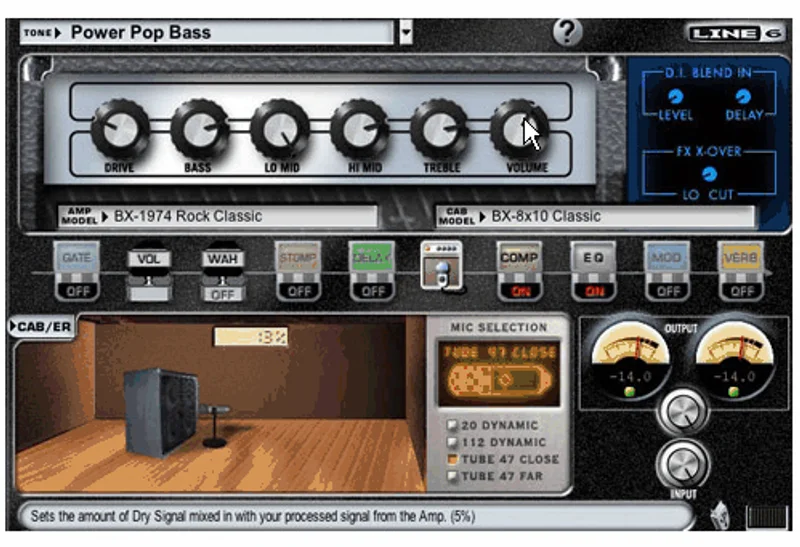800x547 pixels.
Task: Open the Mod effect pedal icon
Action: (x=667, y=259)
